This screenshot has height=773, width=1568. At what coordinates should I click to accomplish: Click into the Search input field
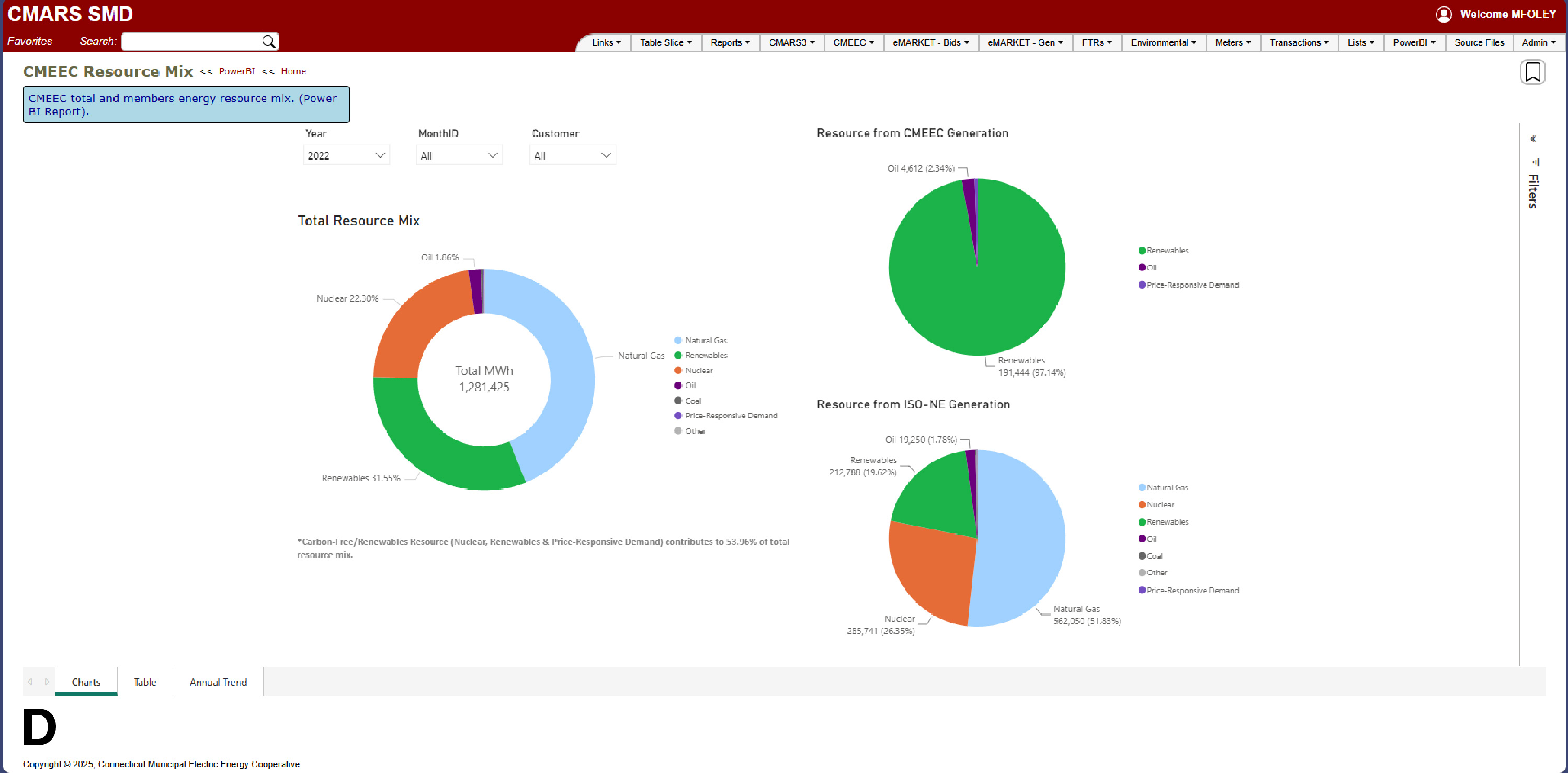tap(192, 41)
